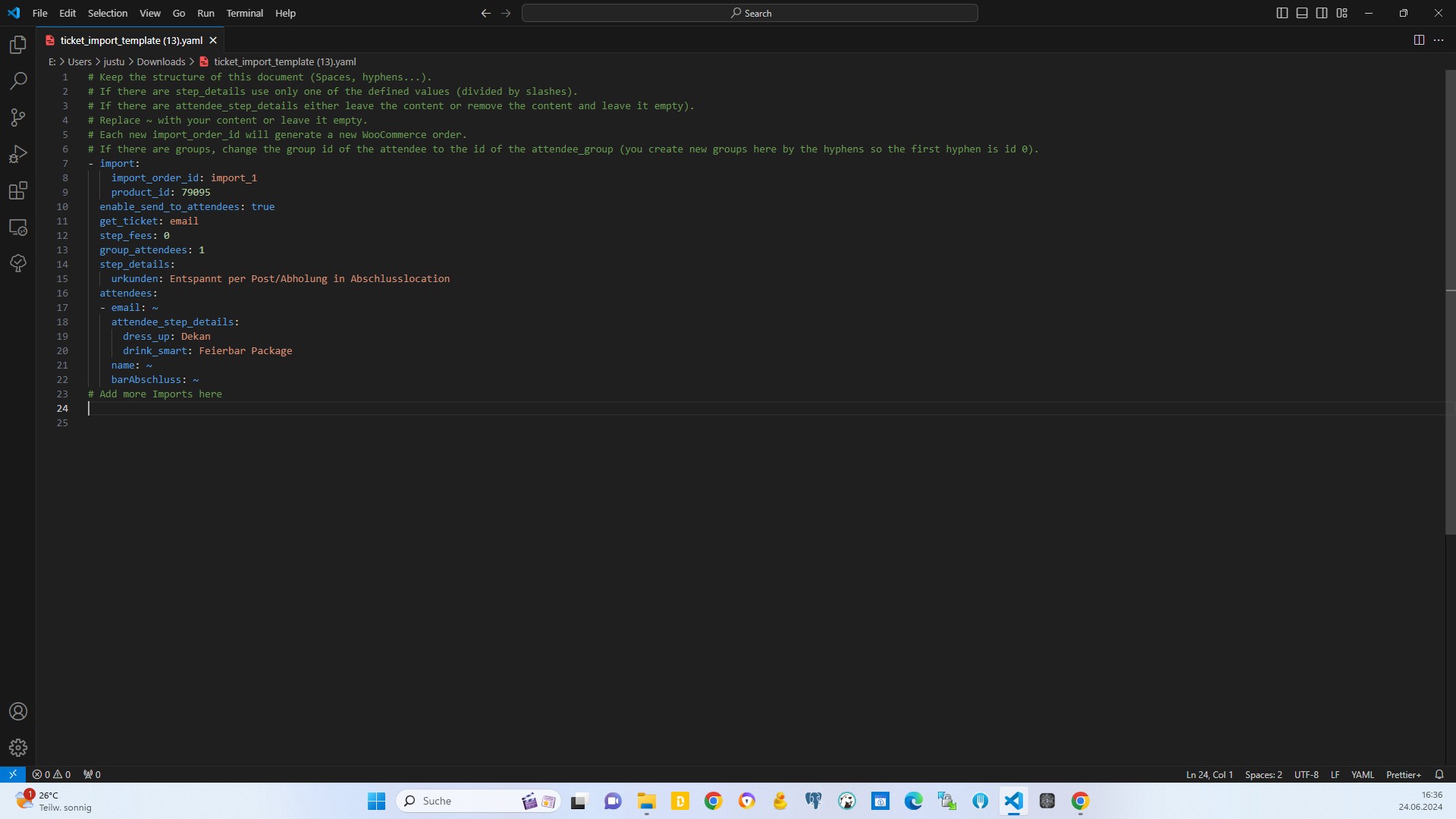The height and width of the screenshot is (819, 1456).
Task: Click the command center Search field
Action: coord(749,13)
